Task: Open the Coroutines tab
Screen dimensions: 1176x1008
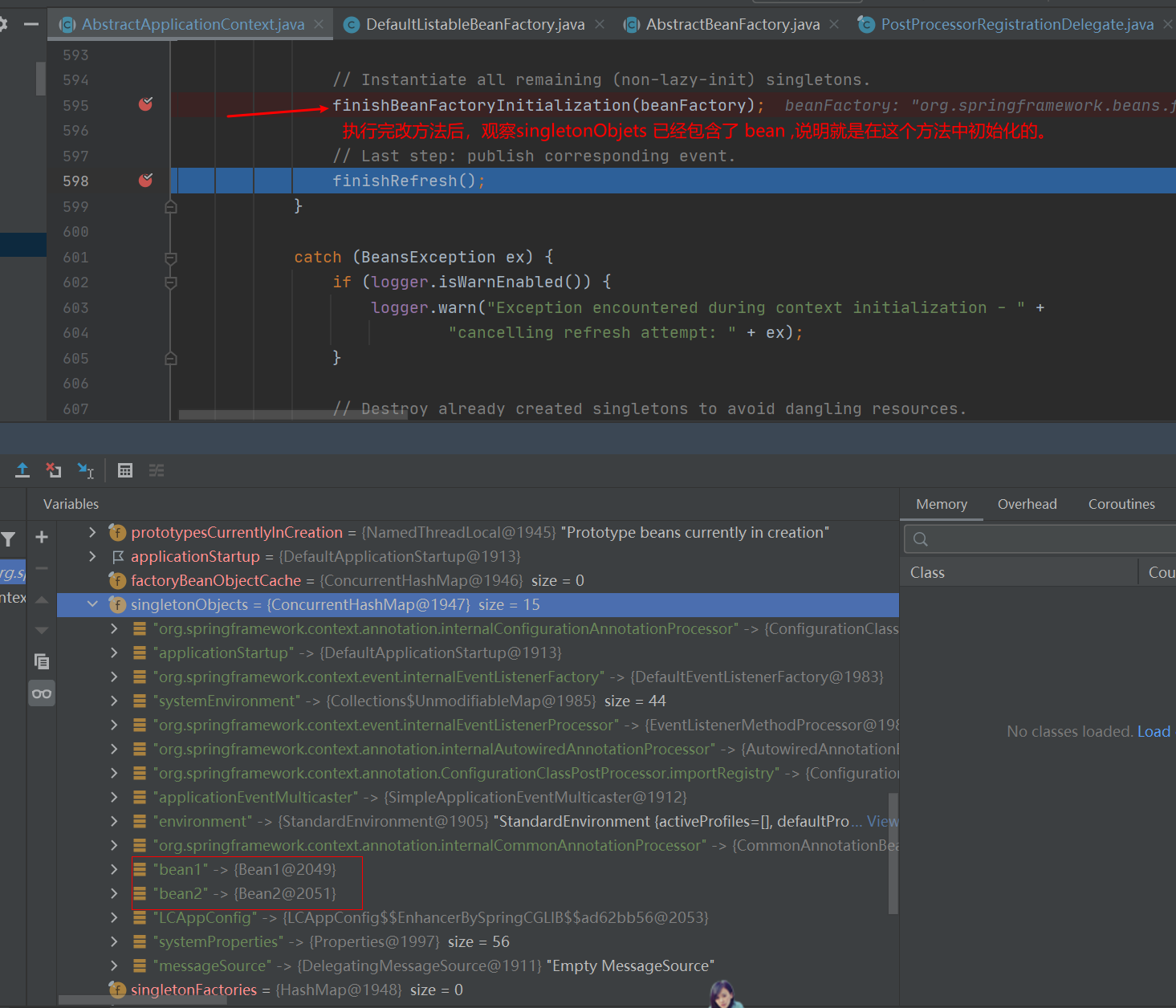Action: (1121, 504)
